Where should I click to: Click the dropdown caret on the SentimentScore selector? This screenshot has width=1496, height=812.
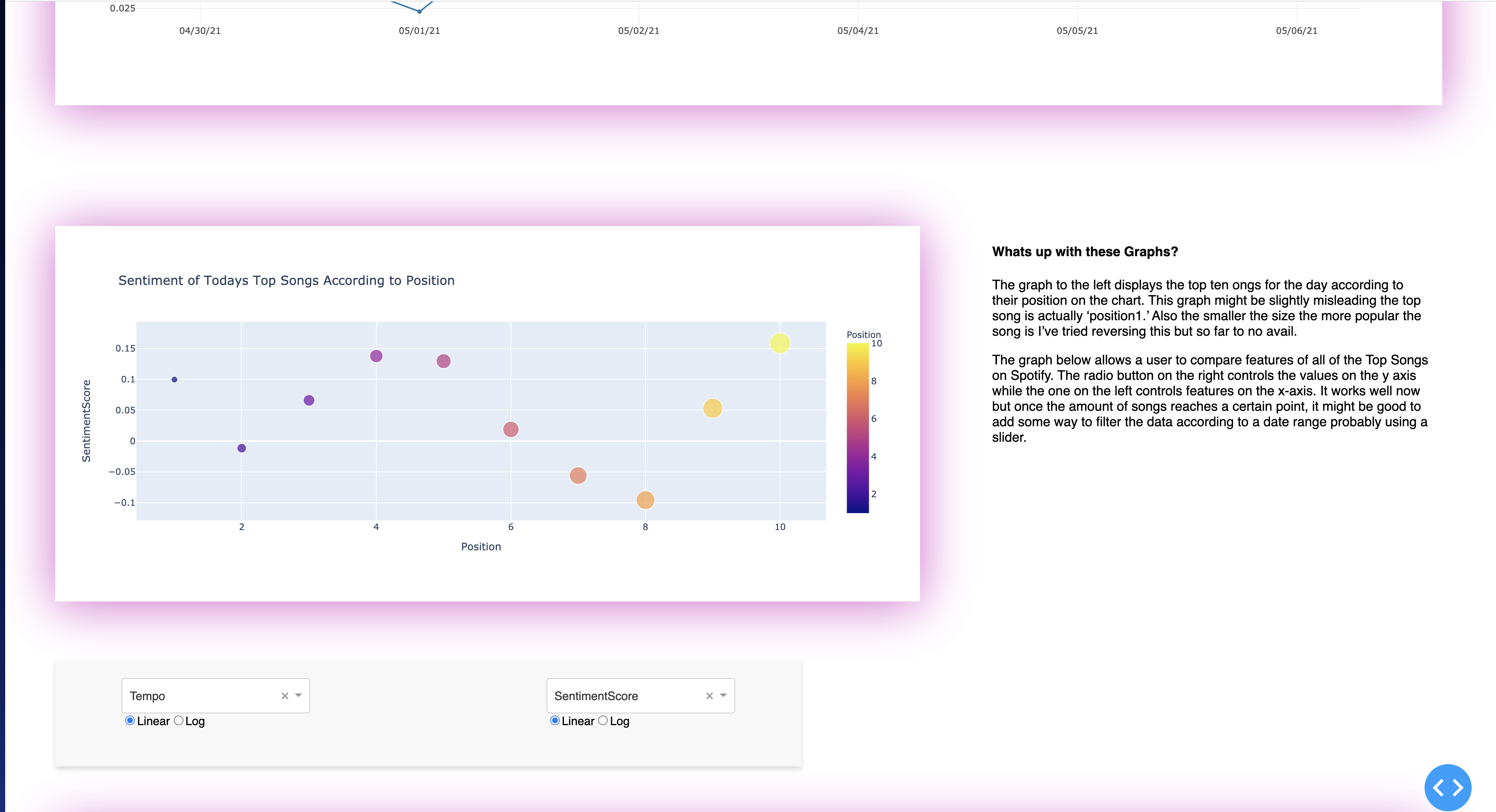(x=723, y=695)
